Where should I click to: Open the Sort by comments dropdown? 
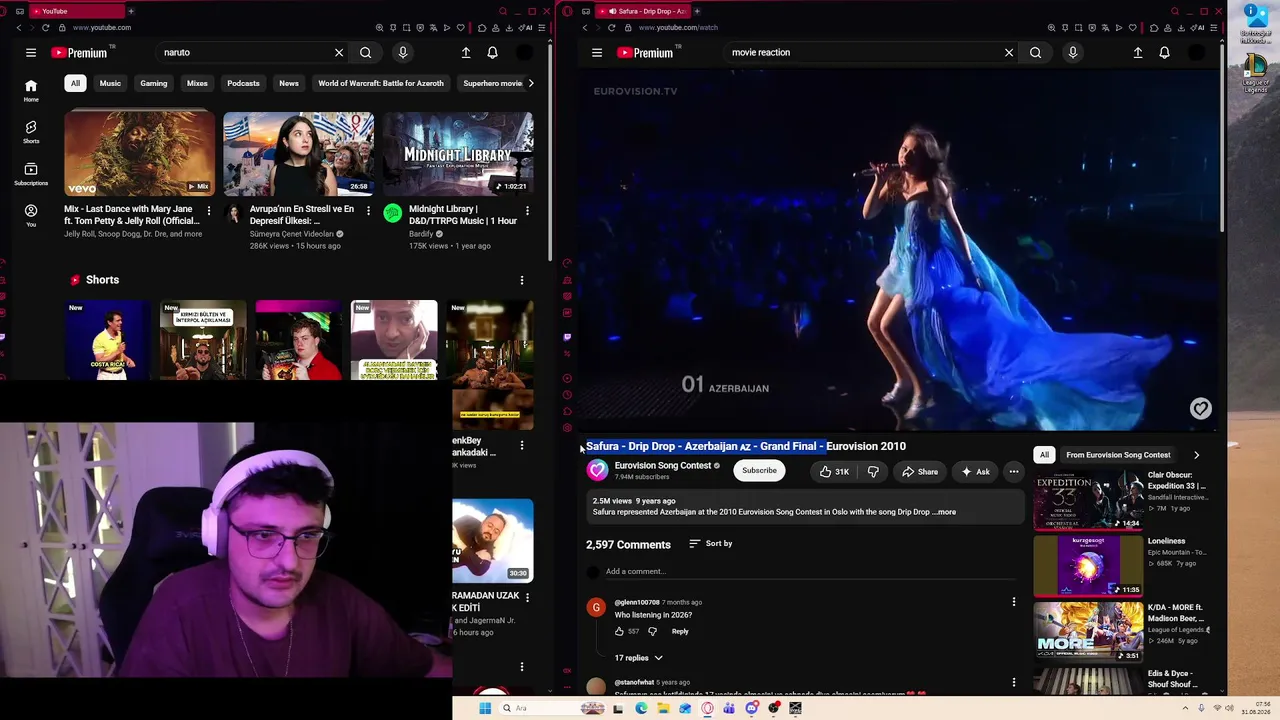[x=711, y=544]
